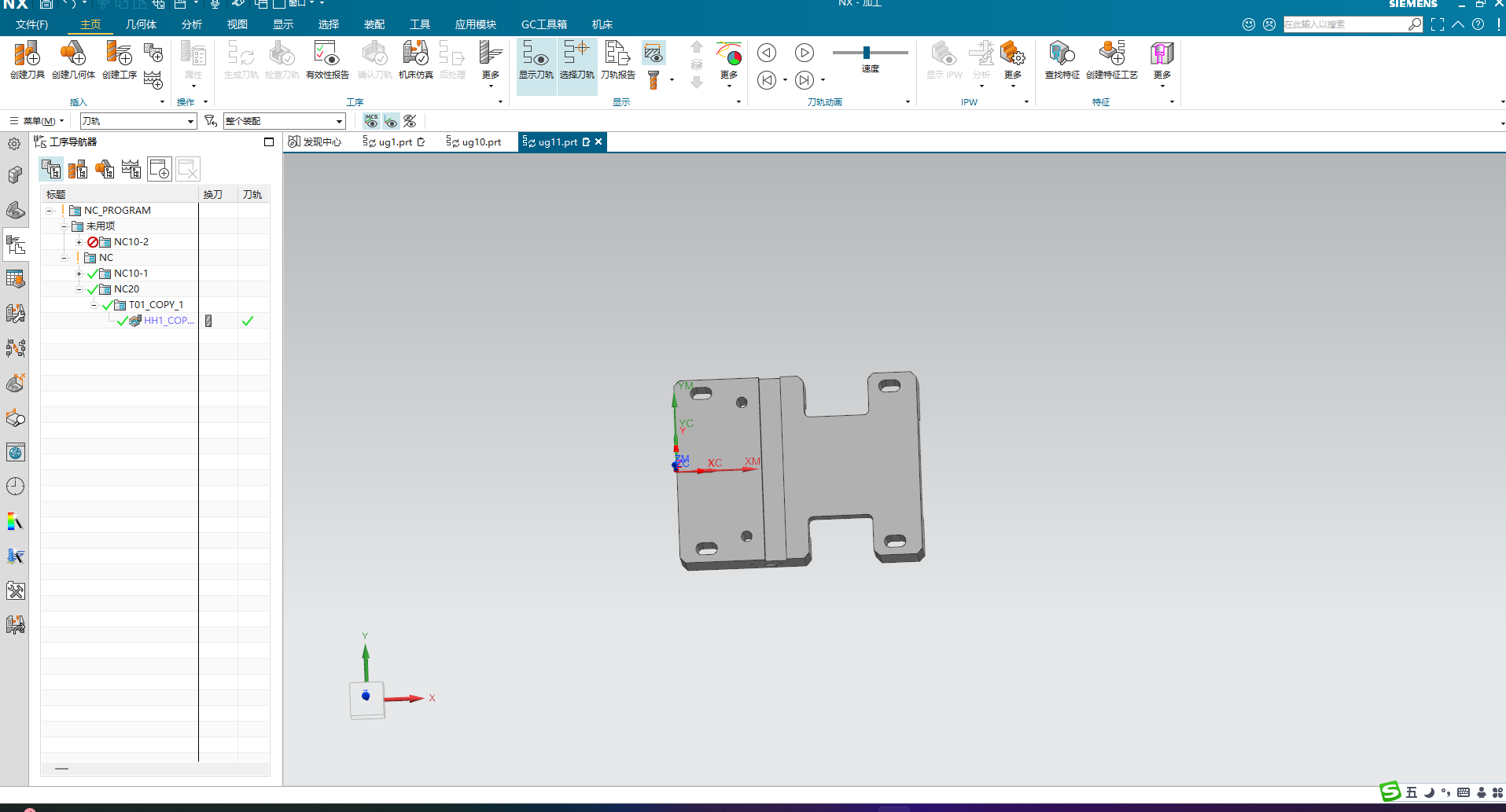Collapse the NC20 tree node
This screenshot has height=812, width=1506.
click(x=79, y=289)
